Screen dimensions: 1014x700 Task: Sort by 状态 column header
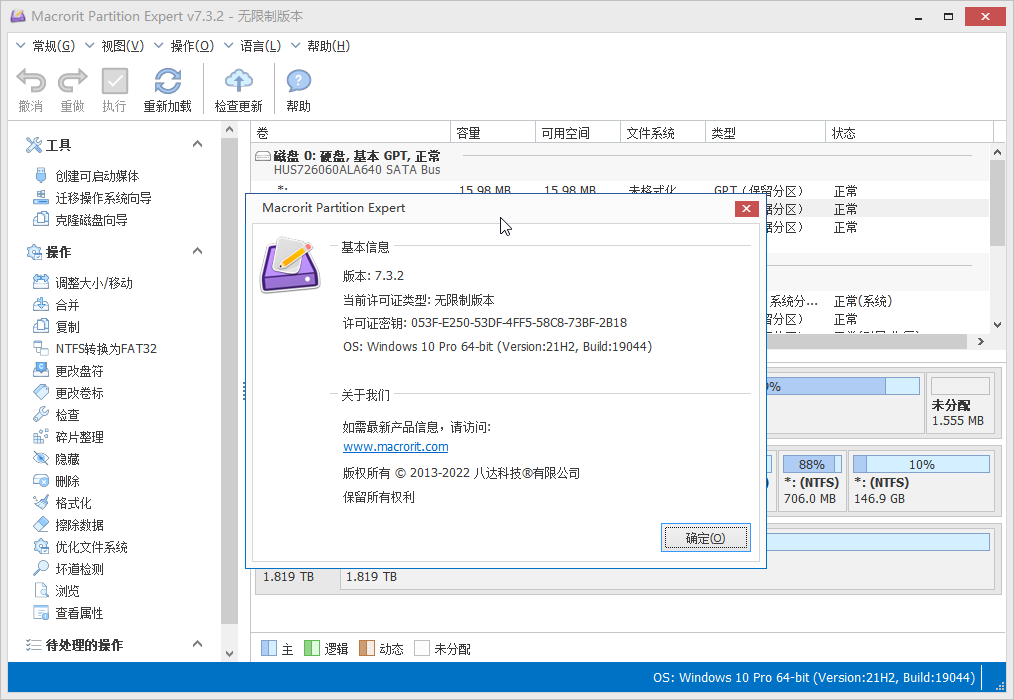pos(909,133)
